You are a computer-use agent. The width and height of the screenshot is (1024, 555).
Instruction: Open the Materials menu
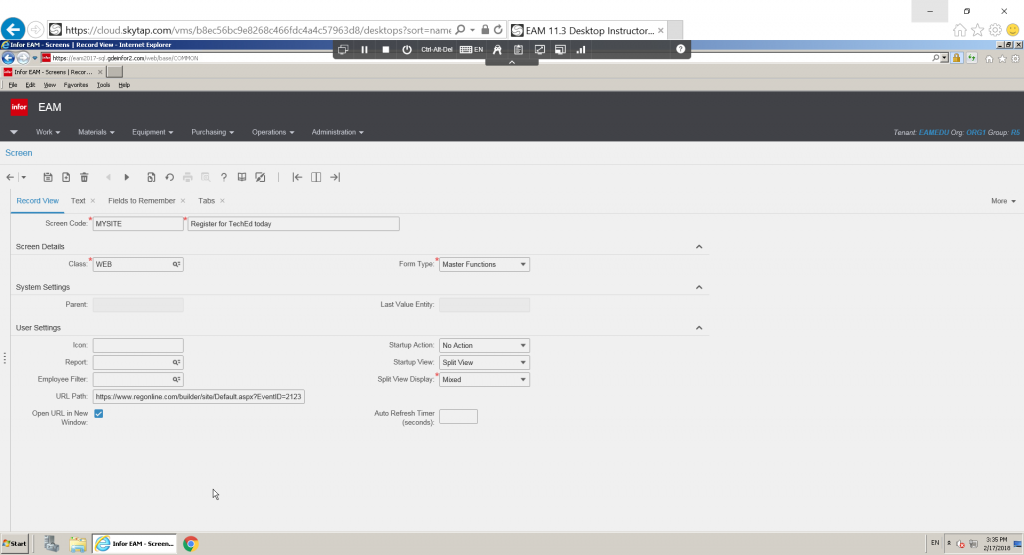[96, 132]
